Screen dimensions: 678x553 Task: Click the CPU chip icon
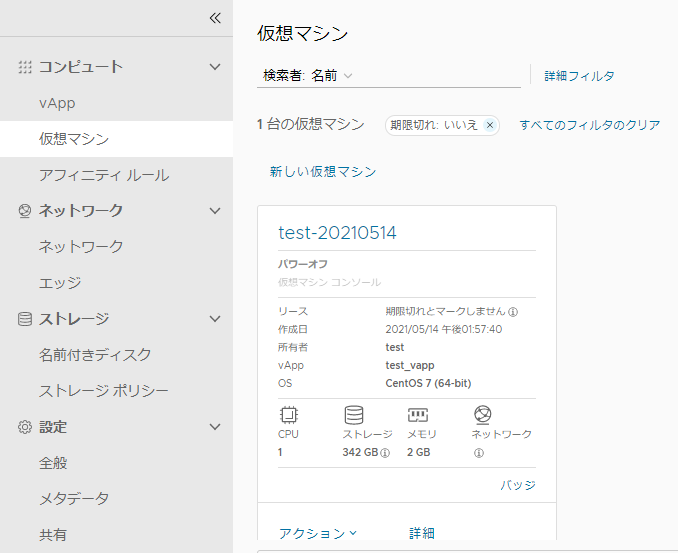(x=289, y=415)
